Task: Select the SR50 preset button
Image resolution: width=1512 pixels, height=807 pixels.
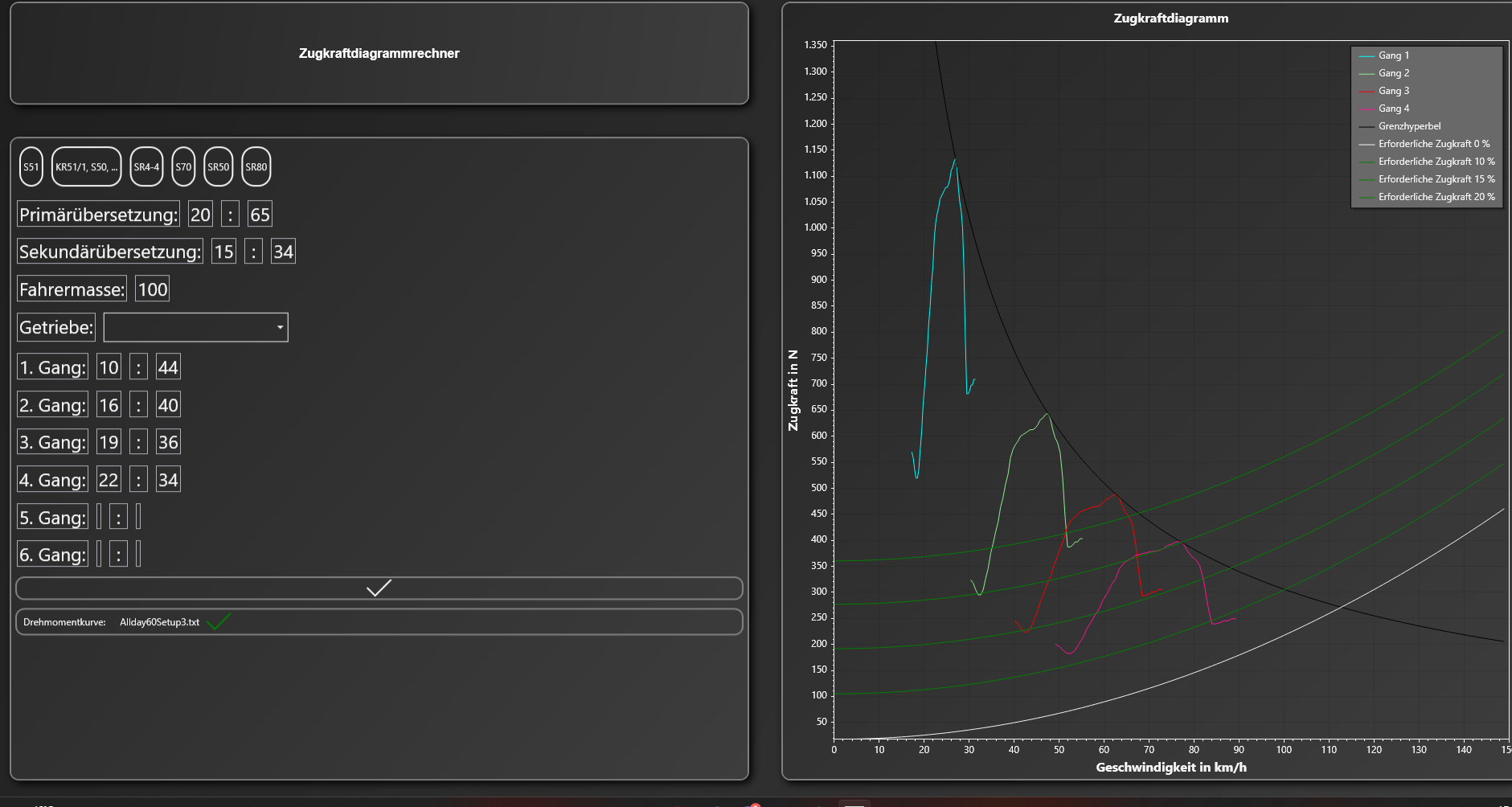Action: click(x=218, y=167)
